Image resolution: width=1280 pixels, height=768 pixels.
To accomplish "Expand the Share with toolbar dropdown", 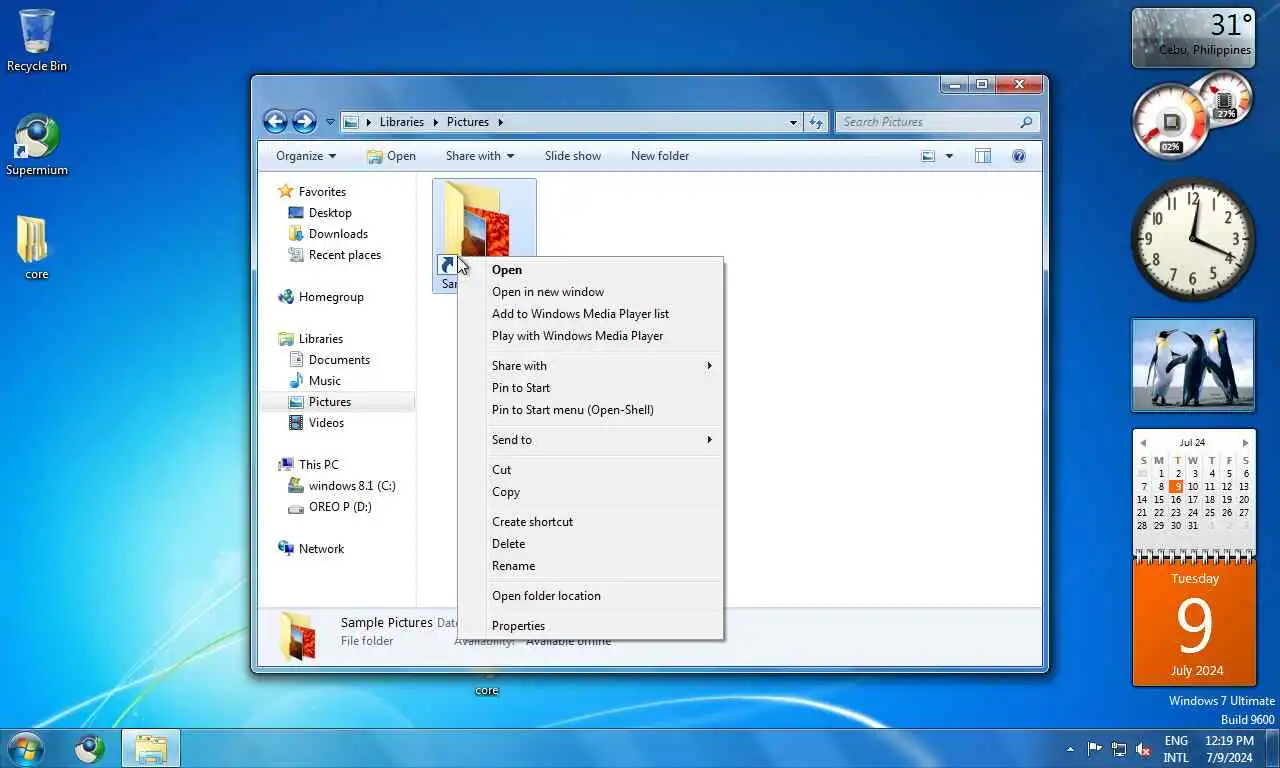I will tap(480, 156).
